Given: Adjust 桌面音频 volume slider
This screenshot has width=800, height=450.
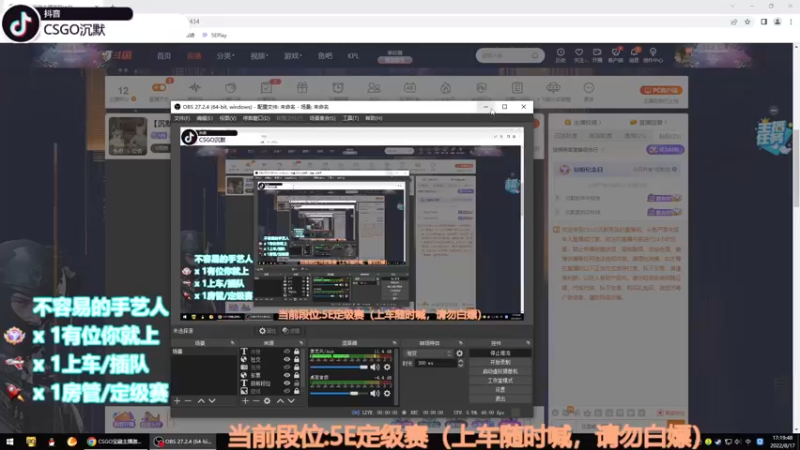Looking at the screenshot, I should 339,393.
